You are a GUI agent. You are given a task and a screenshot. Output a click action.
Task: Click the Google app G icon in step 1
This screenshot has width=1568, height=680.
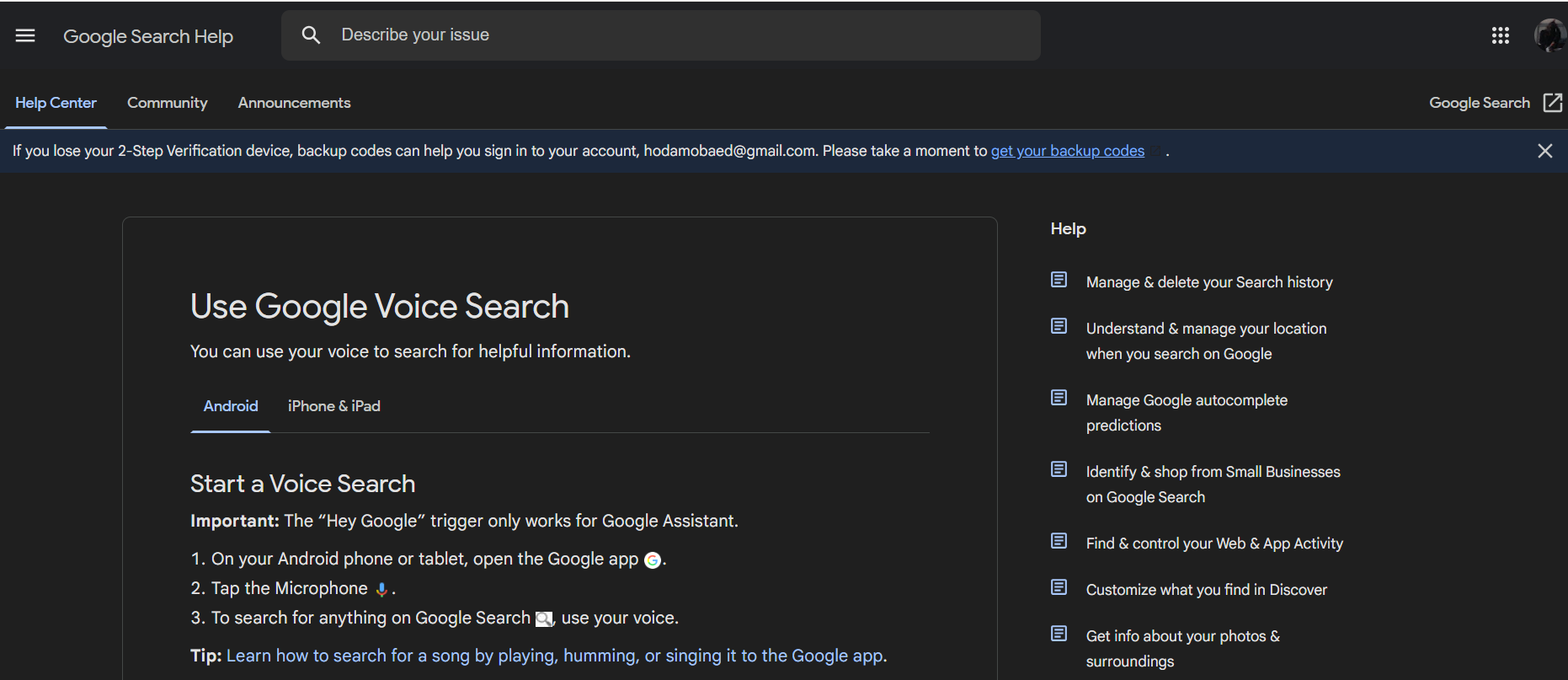653,560
